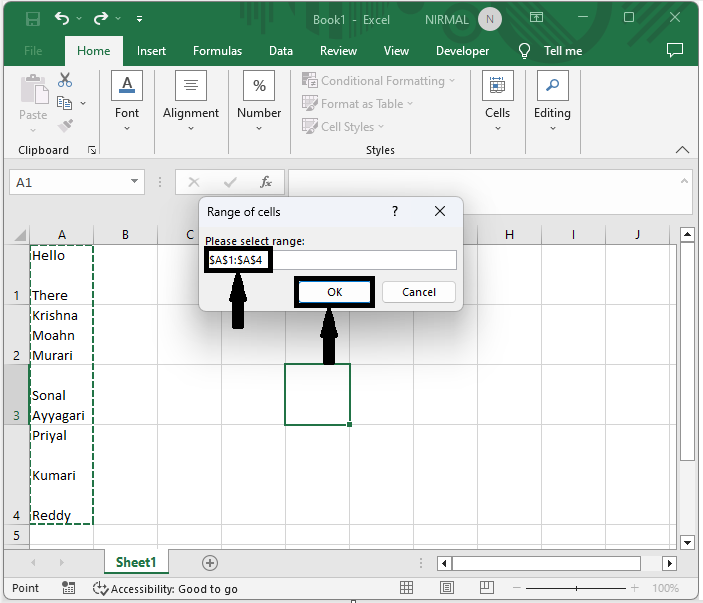703x603 pixels.
Task: Collapse the ribbon with chevron
Action: [683, 150]
